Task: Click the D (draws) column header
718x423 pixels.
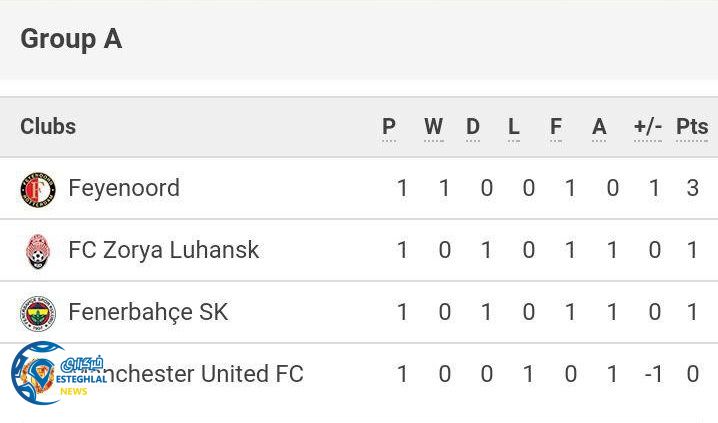Action: [x=473, y=127]
